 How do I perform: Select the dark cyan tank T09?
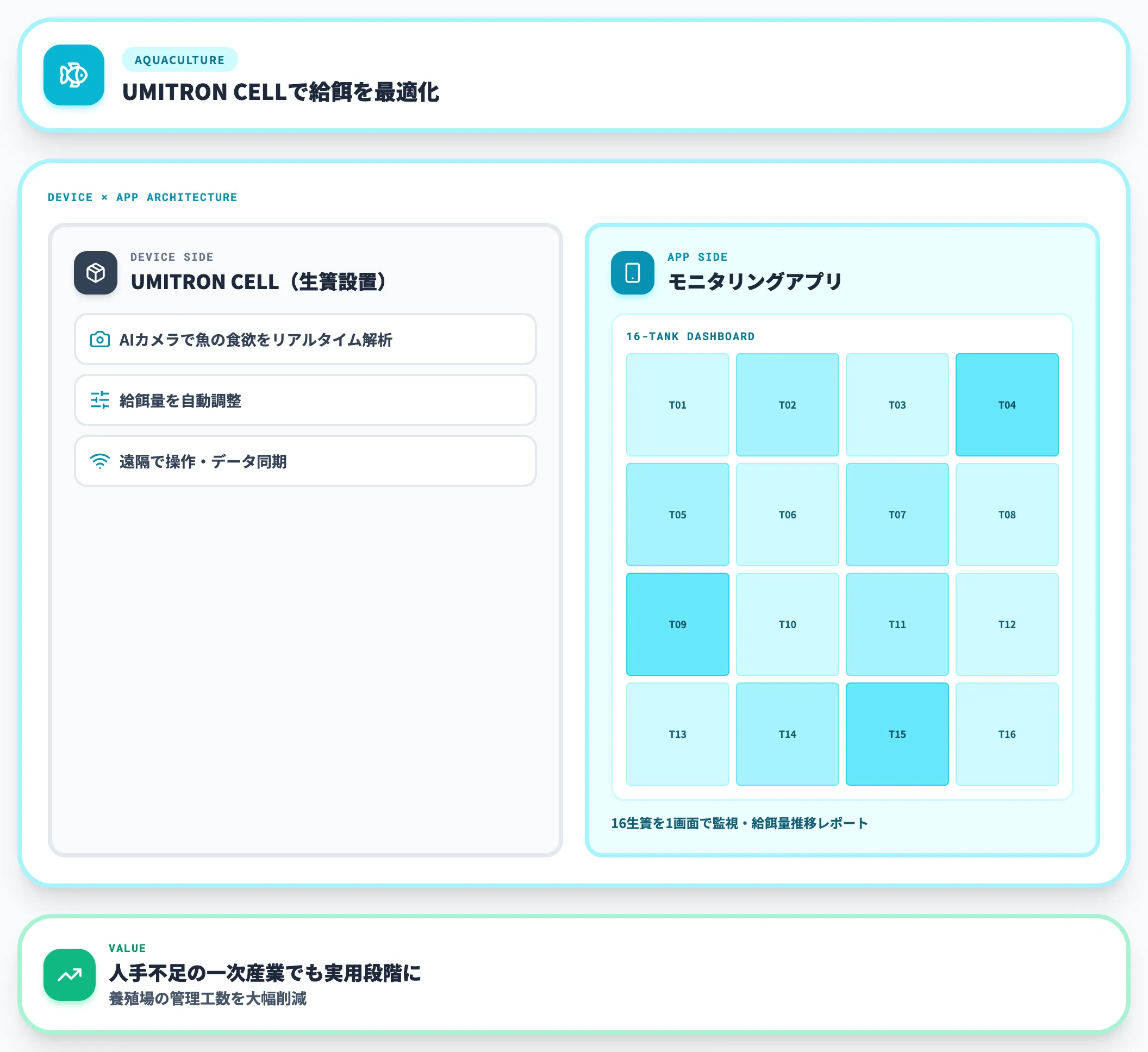click(678, 624)
